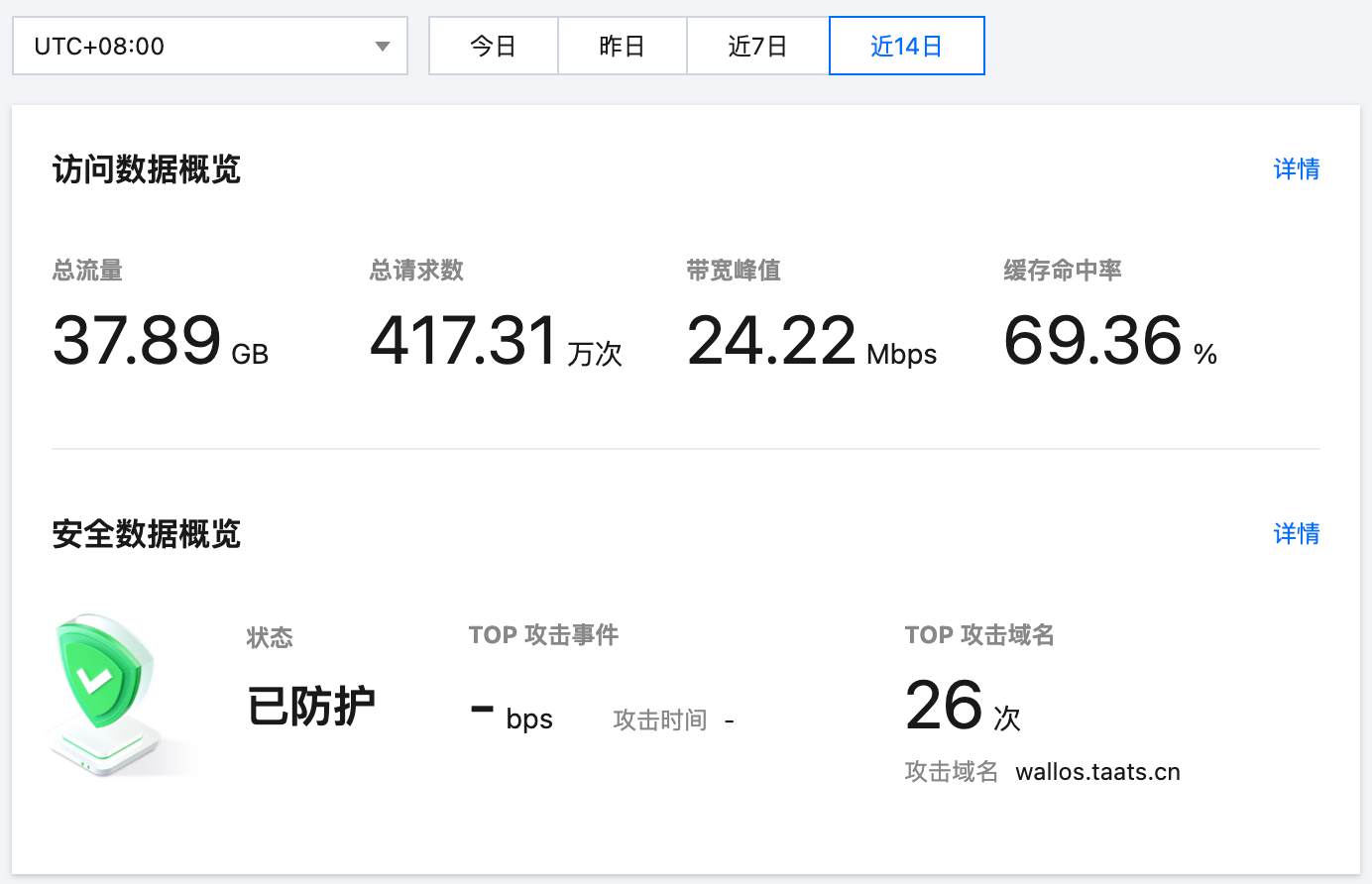Click the timezone selector's down arrow

(383, 47)
